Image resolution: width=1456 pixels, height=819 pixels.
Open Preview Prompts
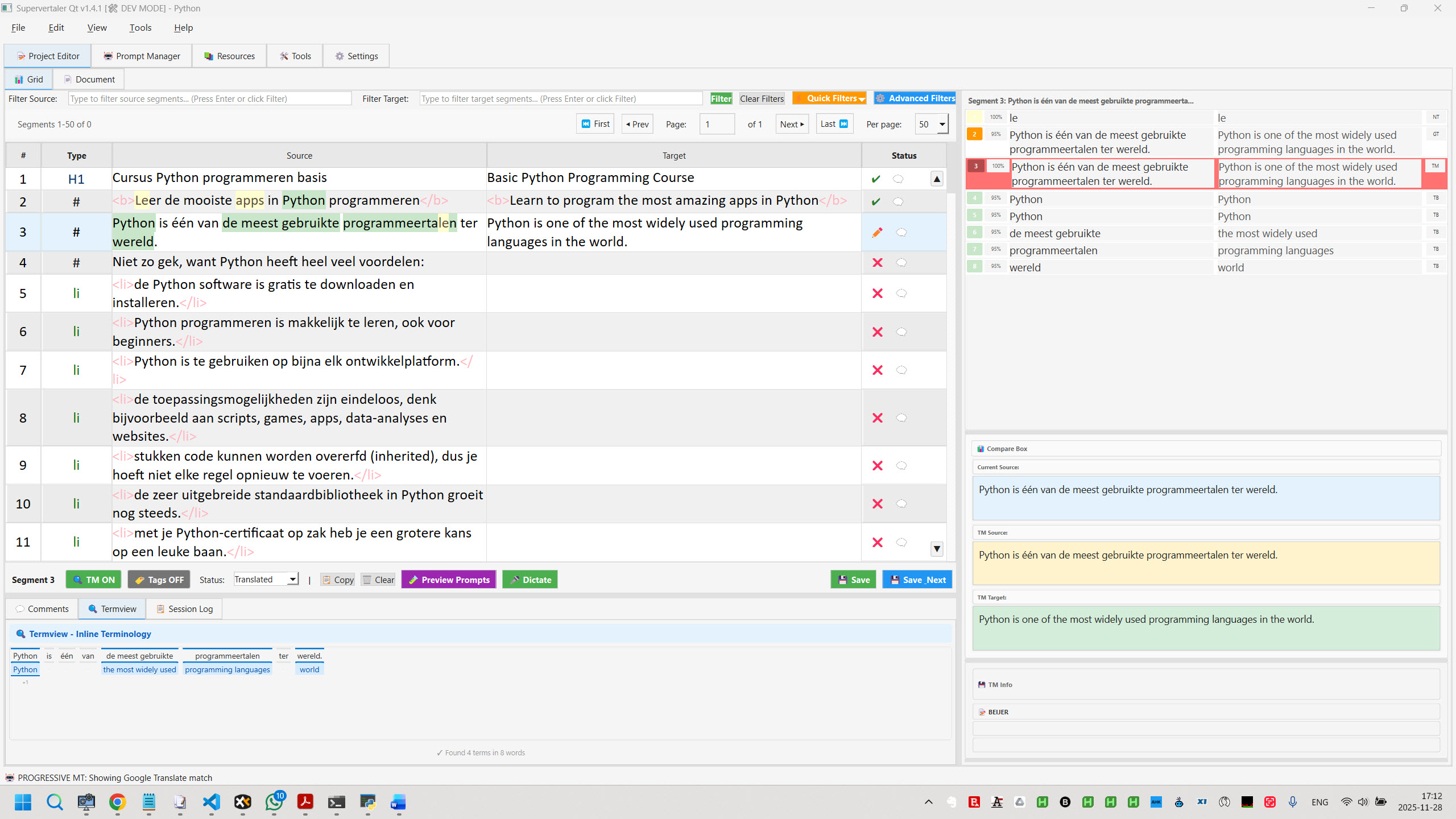pyautogui.click(x=449, y=580)
